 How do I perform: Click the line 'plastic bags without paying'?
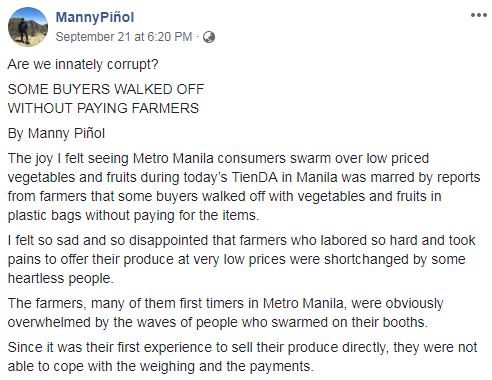tap(133, 215)
